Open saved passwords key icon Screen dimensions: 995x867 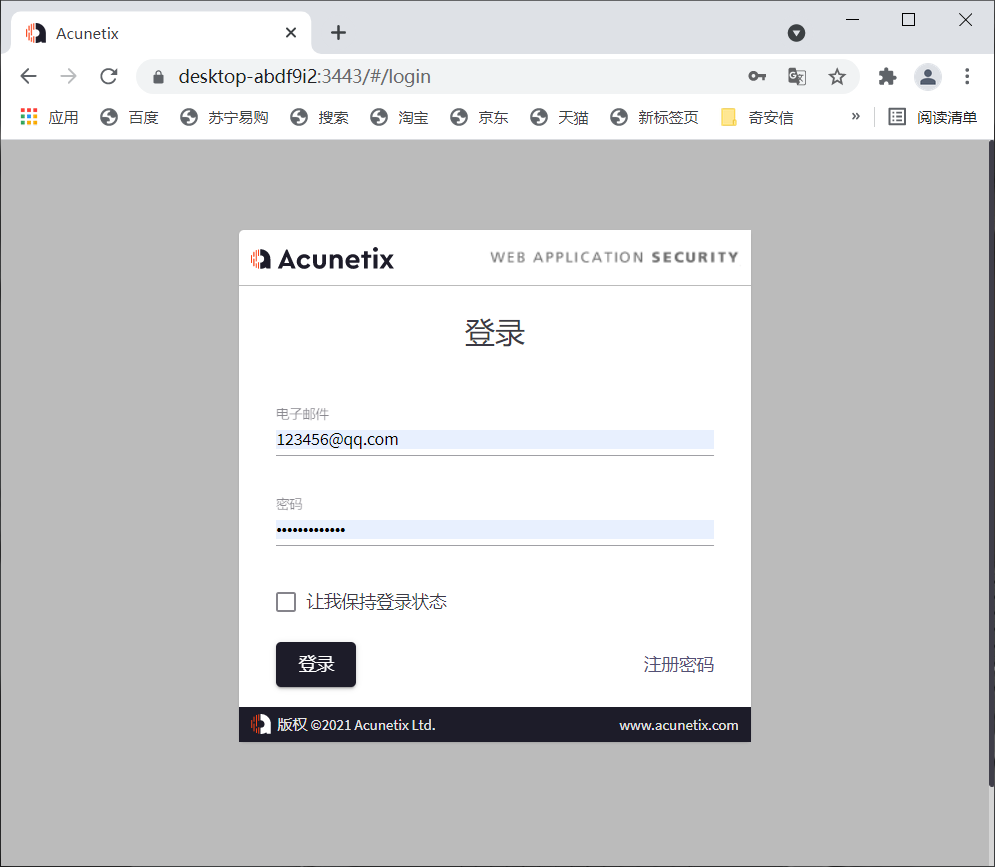coord(757,76)
